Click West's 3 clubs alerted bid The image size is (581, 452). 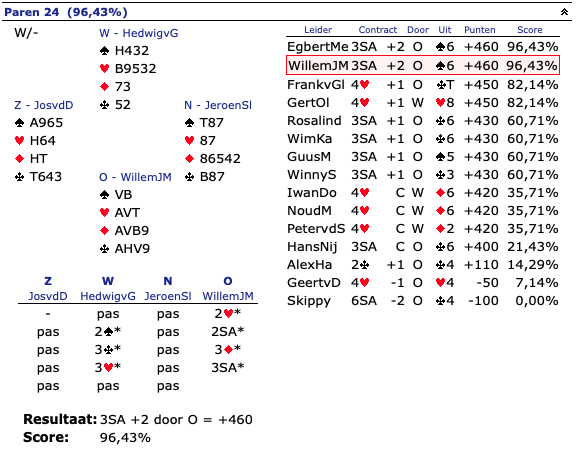click(x=108, y=349)
